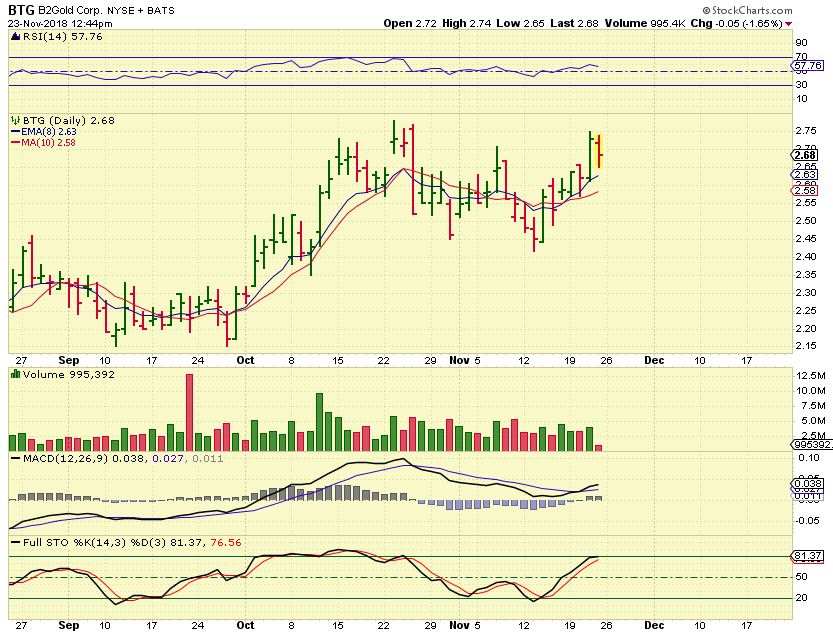Screen dimensions: 833x636
Task: Click the RSI(14) legend line icon
Action: pos(15,37)
